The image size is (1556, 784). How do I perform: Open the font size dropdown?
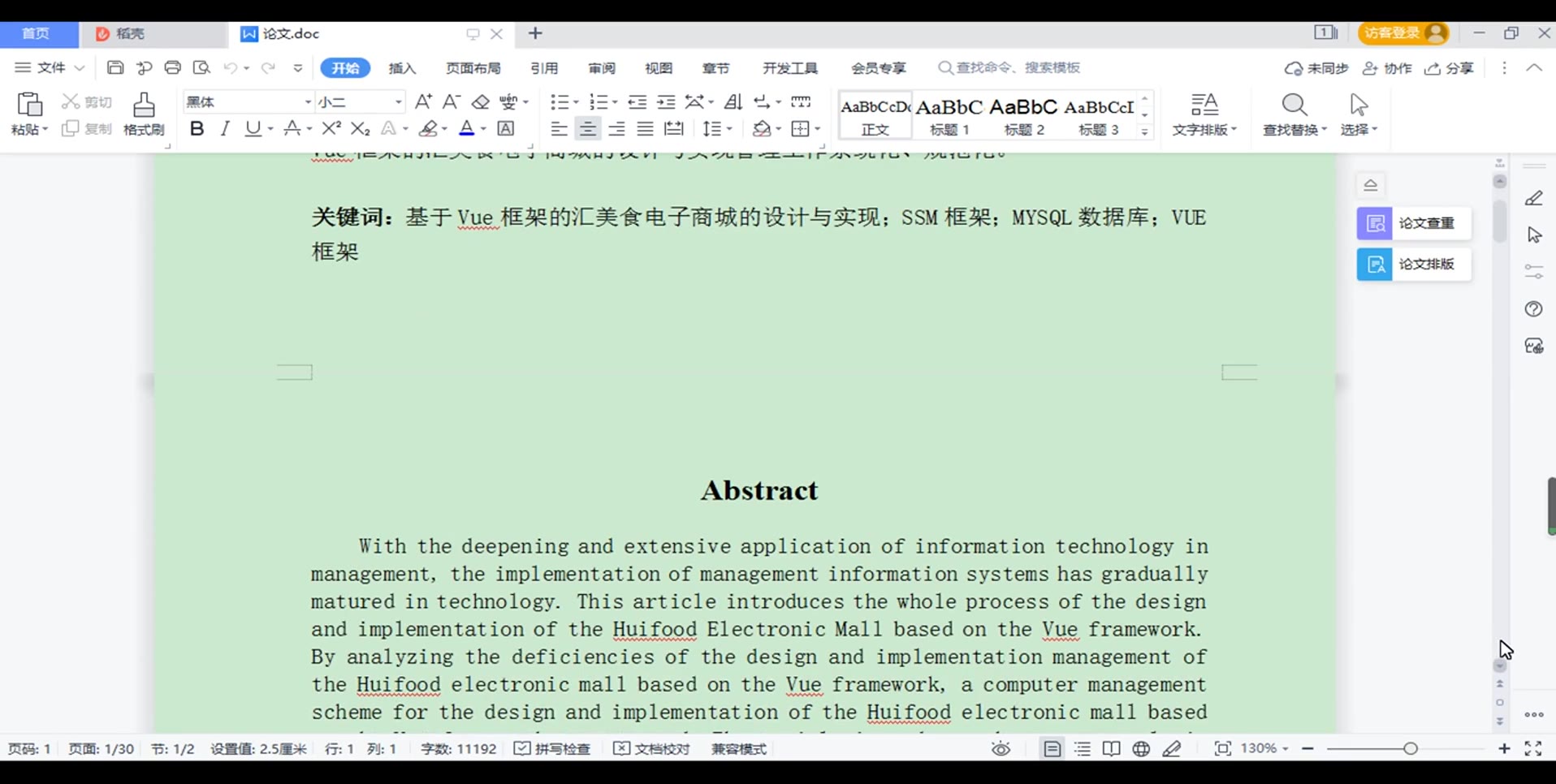tap(398, 101)
